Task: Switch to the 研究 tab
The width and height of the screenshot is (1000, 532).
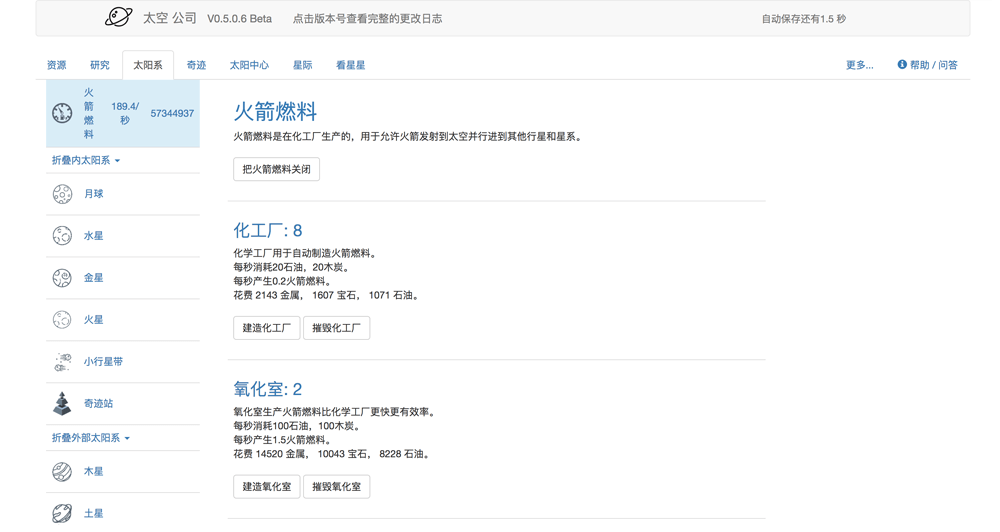Action: point(99,65)
